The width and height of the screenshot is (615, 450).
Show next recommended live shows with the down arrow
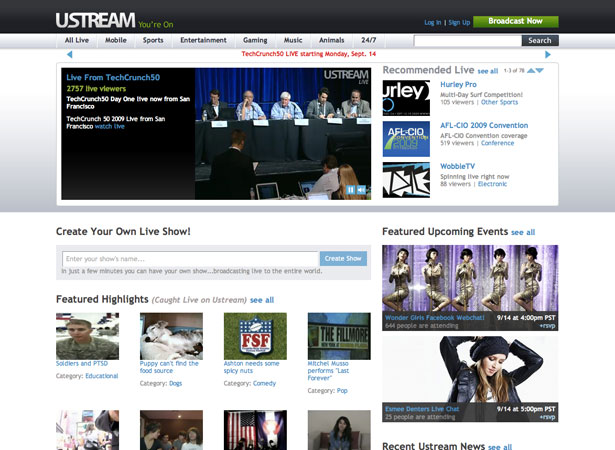pos(540,71)
